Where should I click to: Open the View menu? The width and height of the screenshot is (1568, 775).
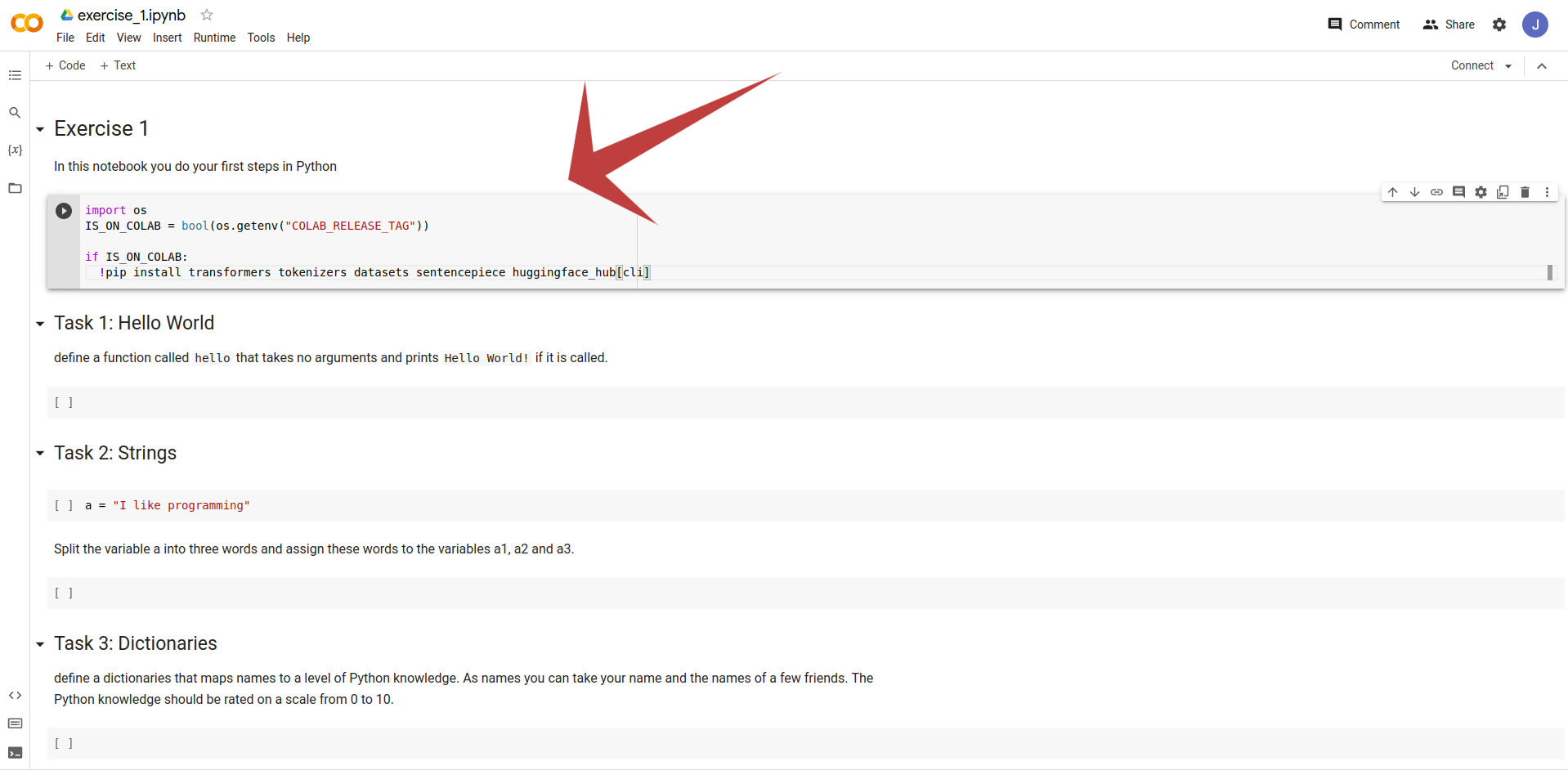click(x=129, y=38)
